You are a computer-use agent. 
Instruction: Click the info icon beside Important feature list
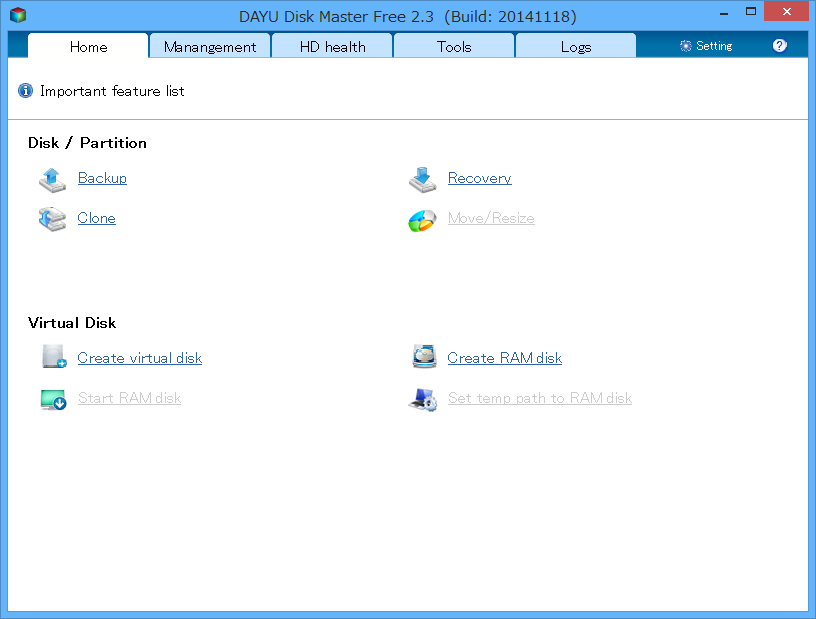(25, 91)
